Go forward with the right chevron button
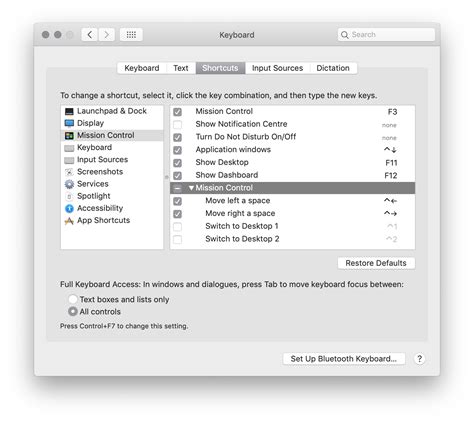This screenshot has height=421, width=474. [107, 35]
